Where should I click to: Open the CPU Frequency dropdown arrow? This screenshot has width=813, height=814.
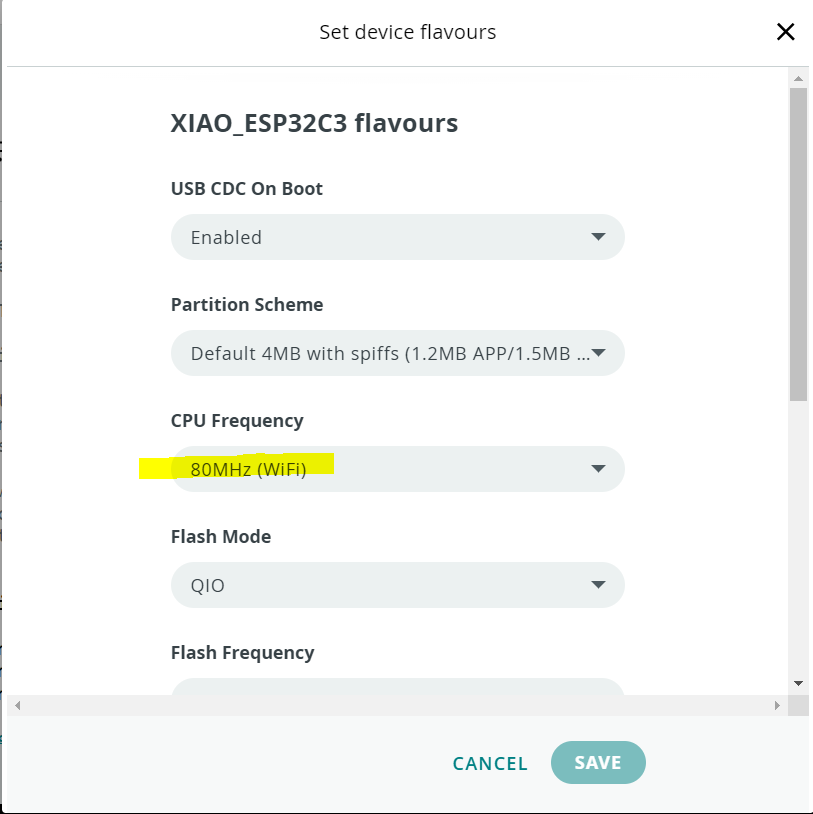click(598, 469)
